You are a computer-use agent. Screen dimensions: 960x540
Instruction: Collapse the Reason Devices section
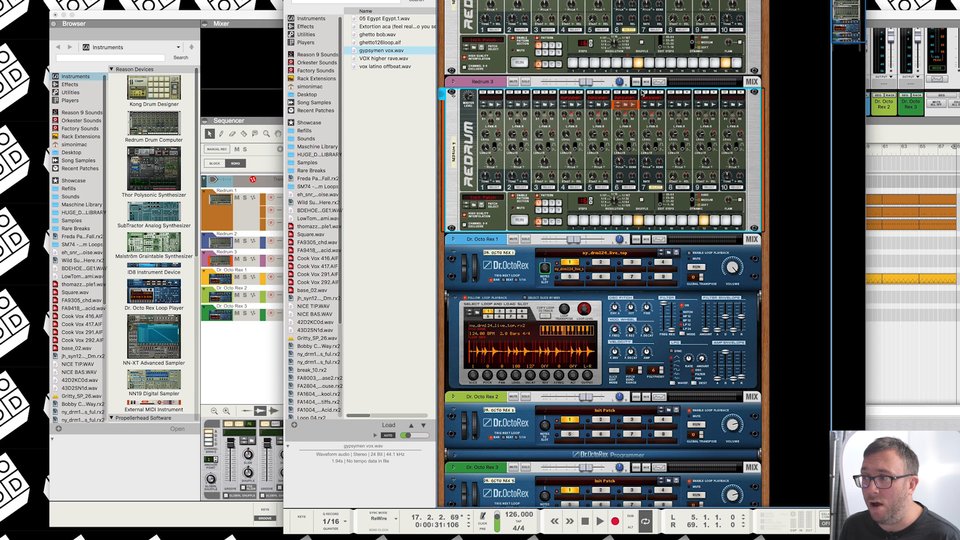click(x=111, y=69)
